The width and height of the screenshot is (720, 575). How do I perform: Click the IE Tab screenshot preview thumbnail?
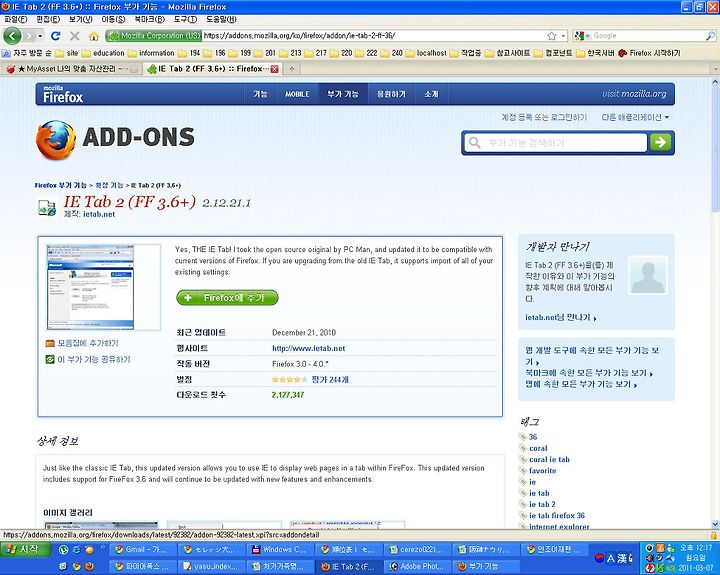coord(90,287)
